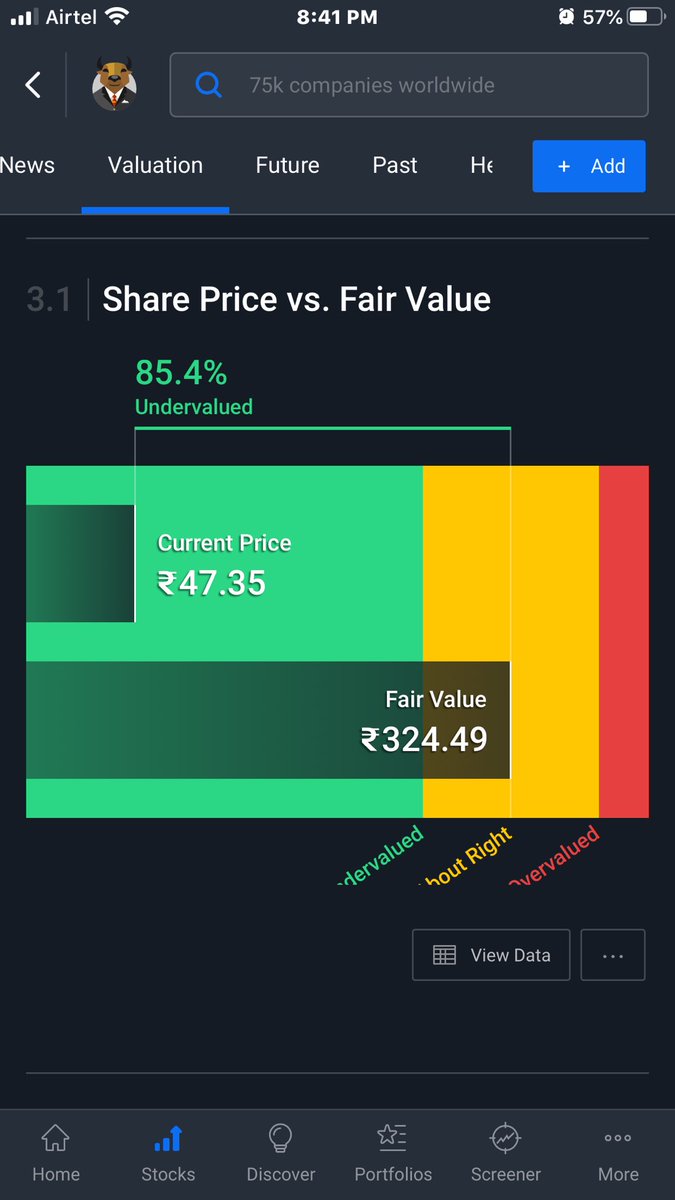Switch to the Future tab

point(288,165)
